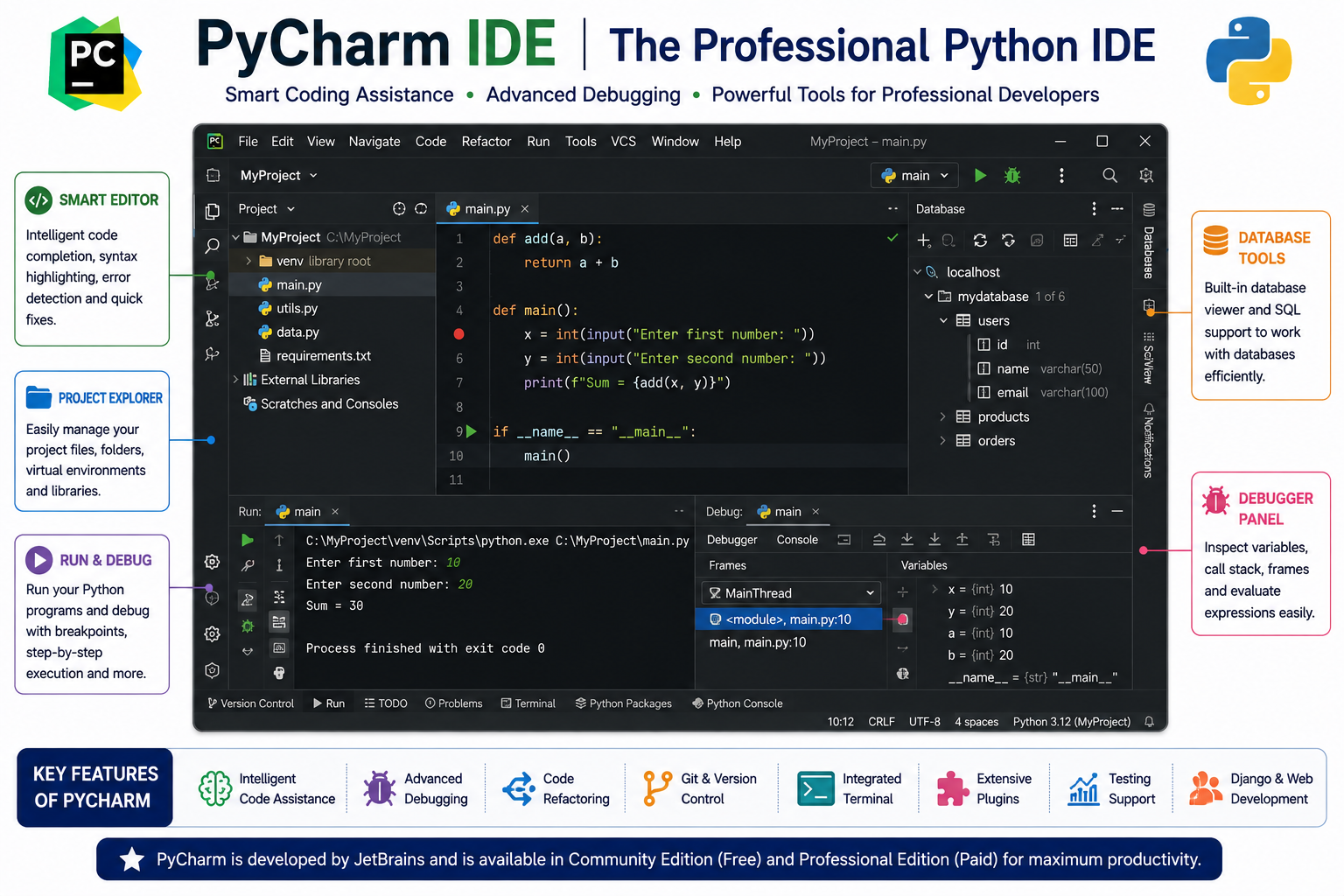Close the main tab in Run panel
Image resolution: width=1344 pixels, height=896 pixels.
click(335, 512)
